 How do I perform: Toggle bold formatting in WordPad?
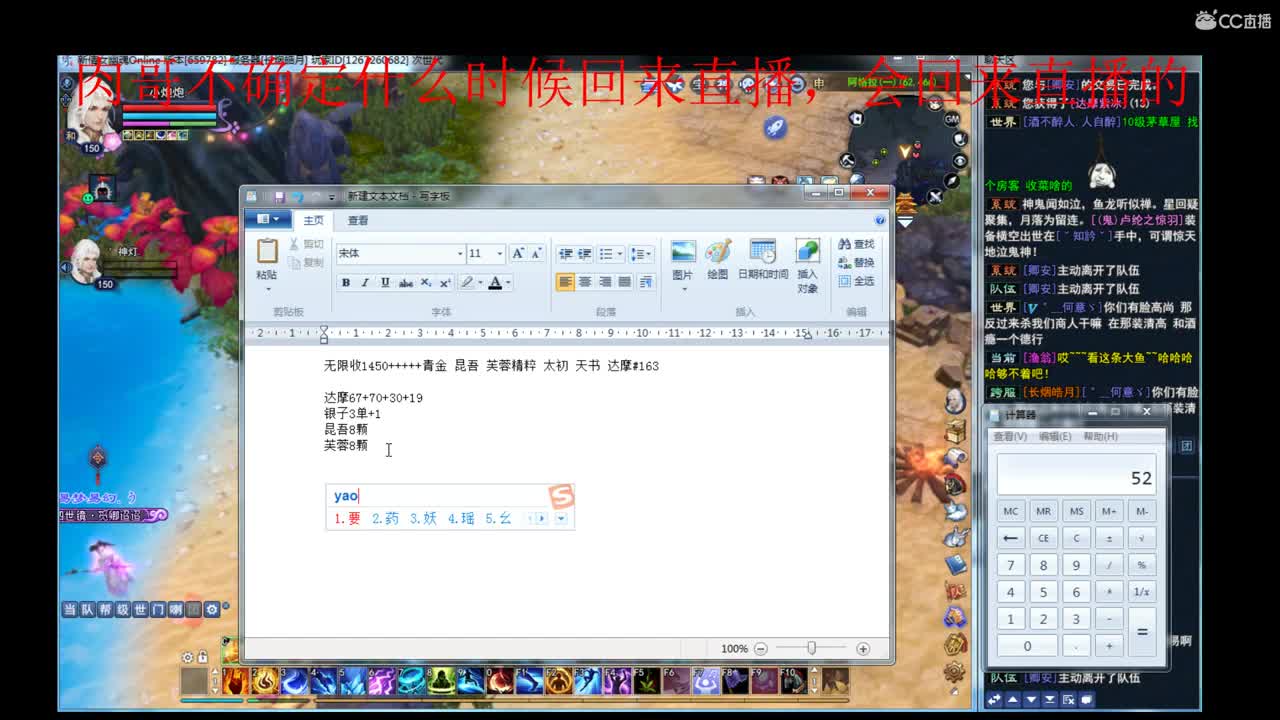click(x=346, y=283)
